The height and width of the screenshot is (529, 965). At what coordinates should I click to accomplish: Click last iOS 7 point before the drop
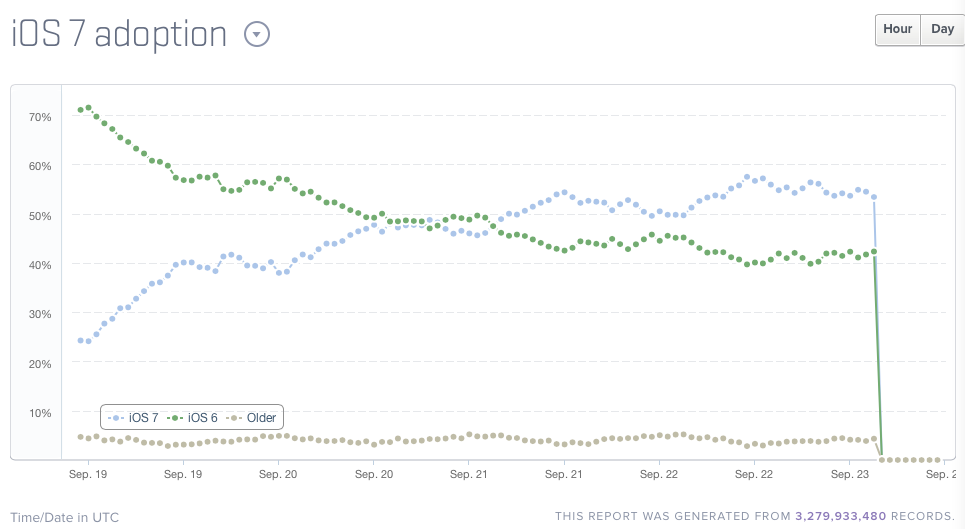pyautogui.click(x=874, y=196)
